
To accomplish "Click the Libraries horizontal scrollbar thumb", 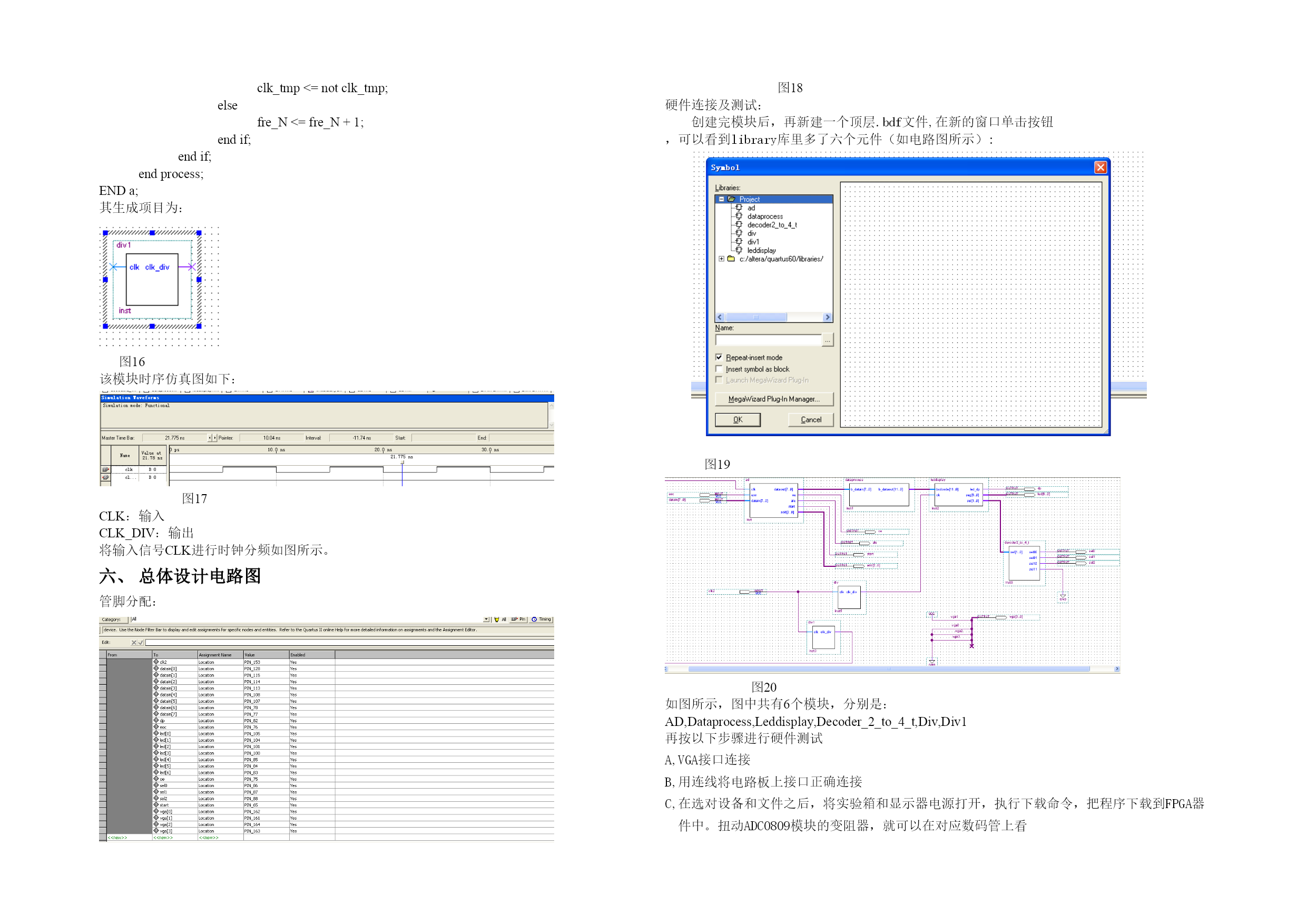I will (x=756, y=317).
